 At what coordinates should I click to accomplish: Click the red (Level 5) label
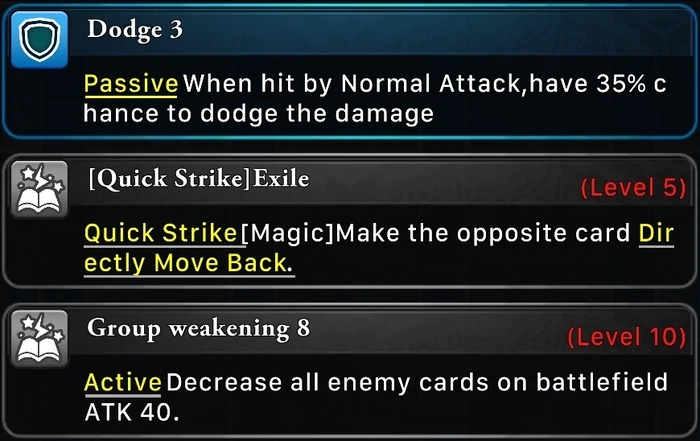[x=633, y=187]
